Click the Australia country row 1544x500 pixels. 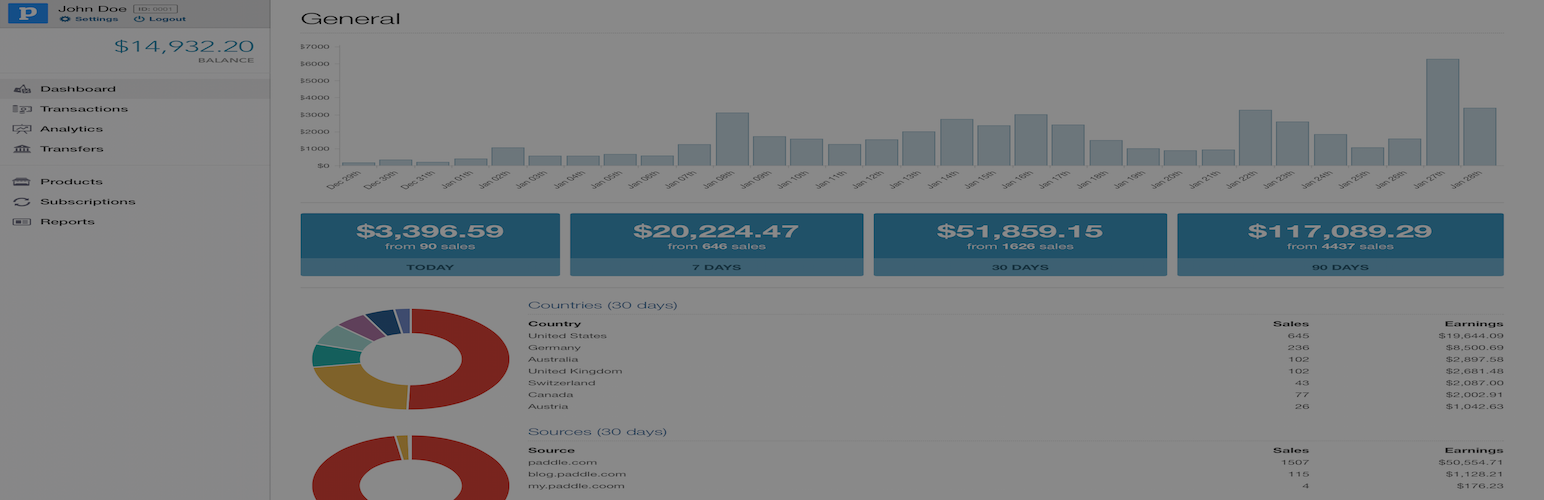1015,360
